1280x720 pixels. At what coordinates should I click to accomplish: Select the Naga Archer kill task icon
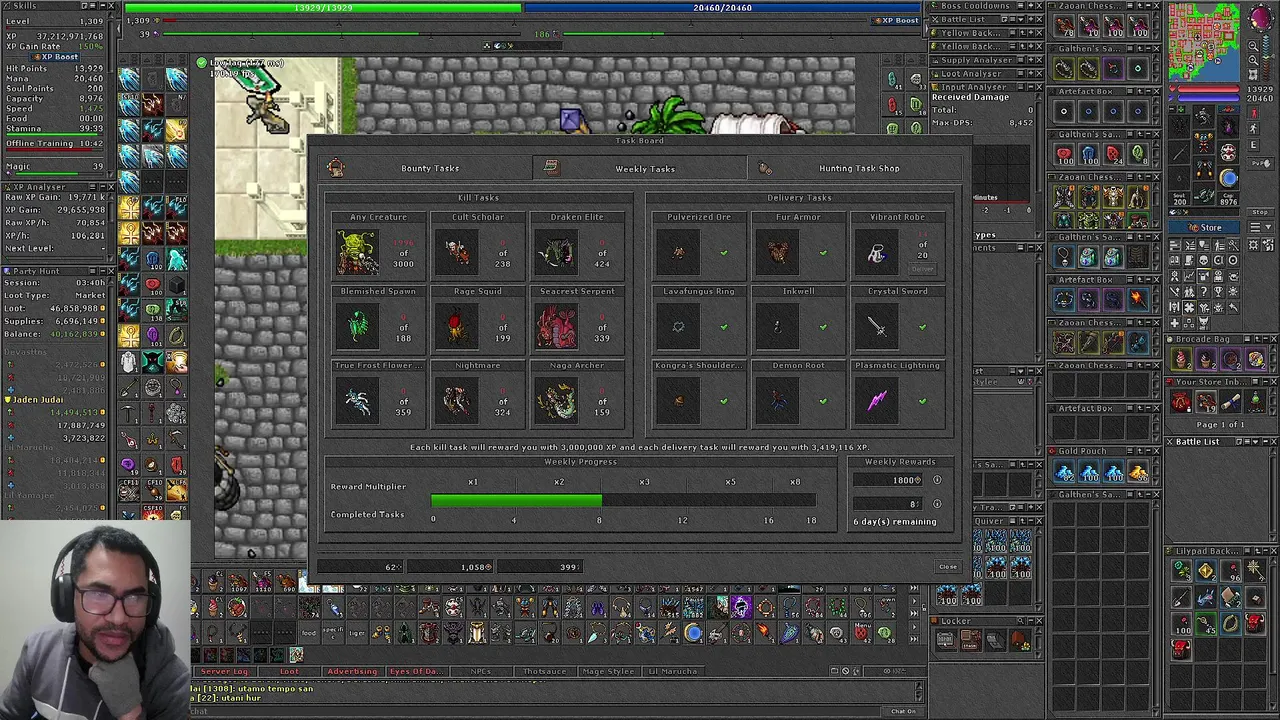(x=556, y=401)
